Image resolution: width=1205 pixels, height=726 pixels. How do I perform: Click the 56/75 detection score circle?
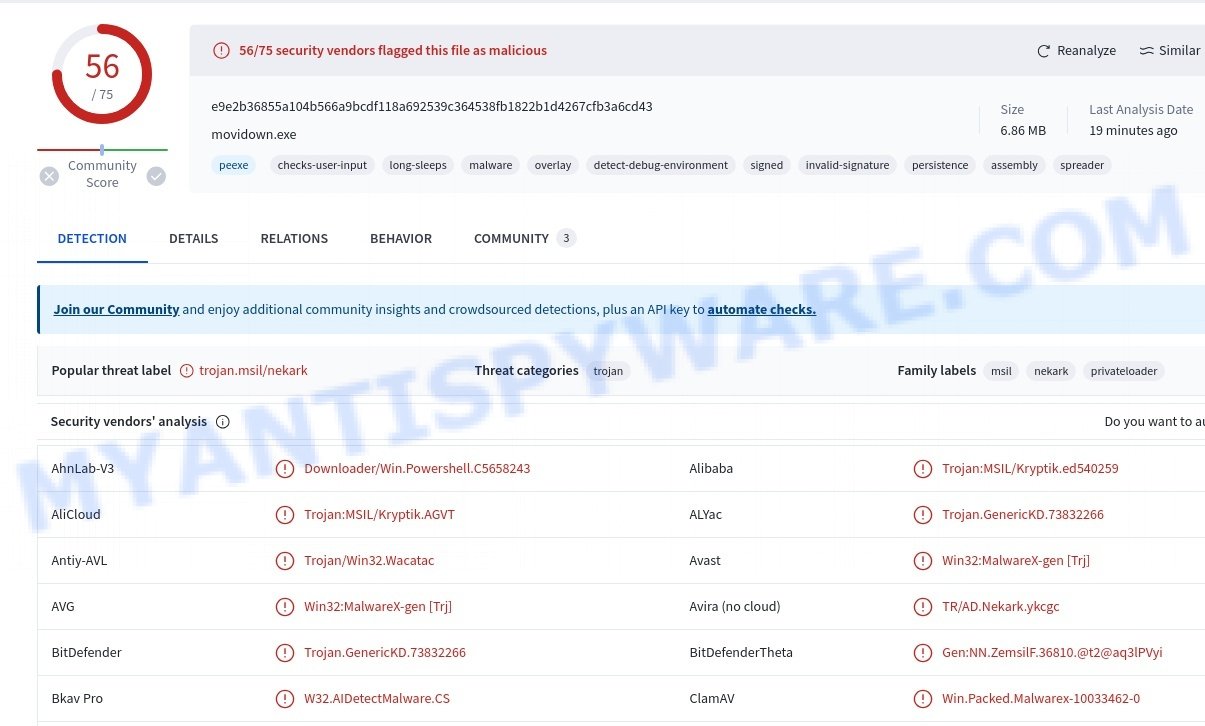(x=102, y=74)
